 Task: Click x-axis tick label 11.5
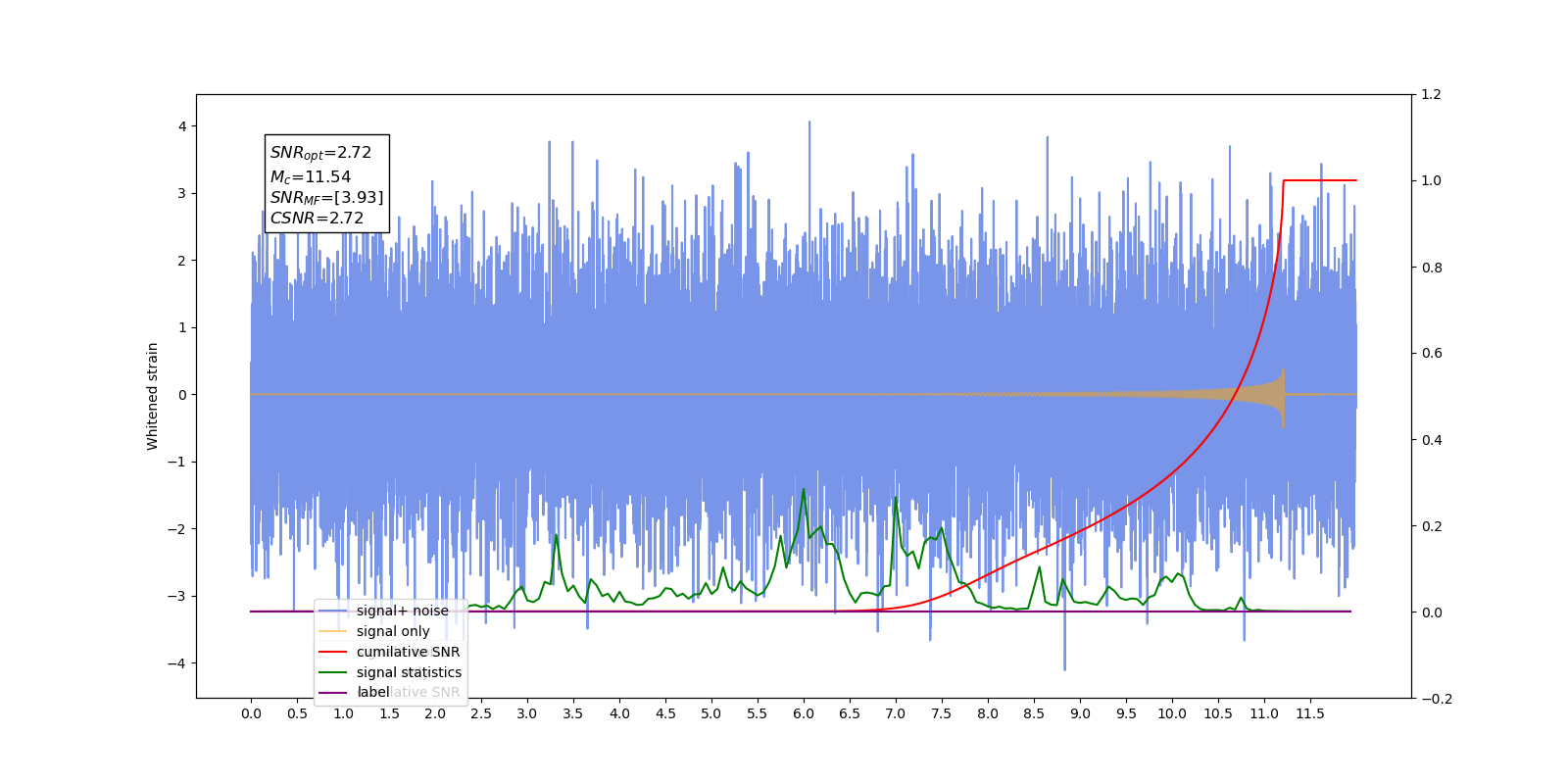click(x=1310, y=713)
